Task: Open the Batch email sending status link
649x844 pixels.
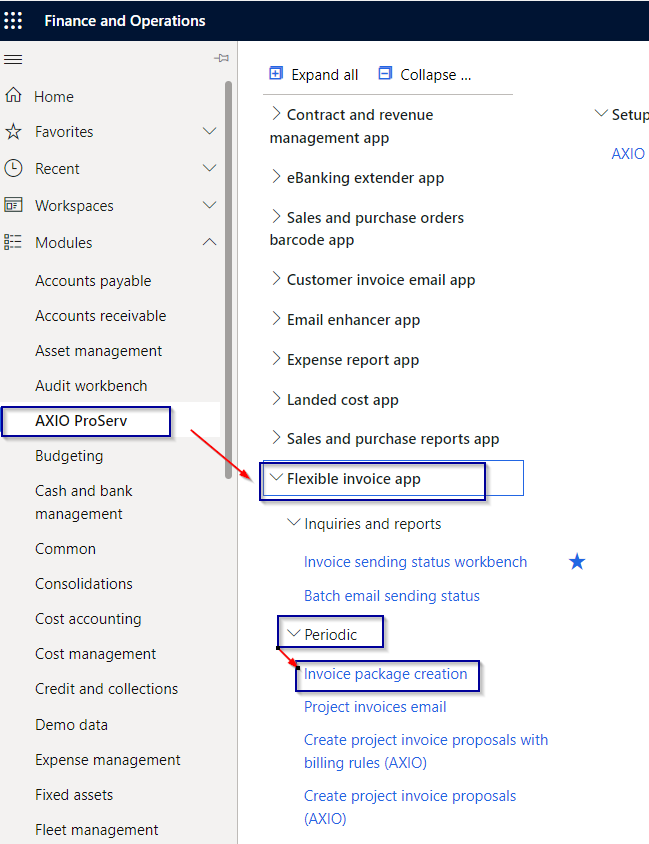Action: (x=391, y=596)
